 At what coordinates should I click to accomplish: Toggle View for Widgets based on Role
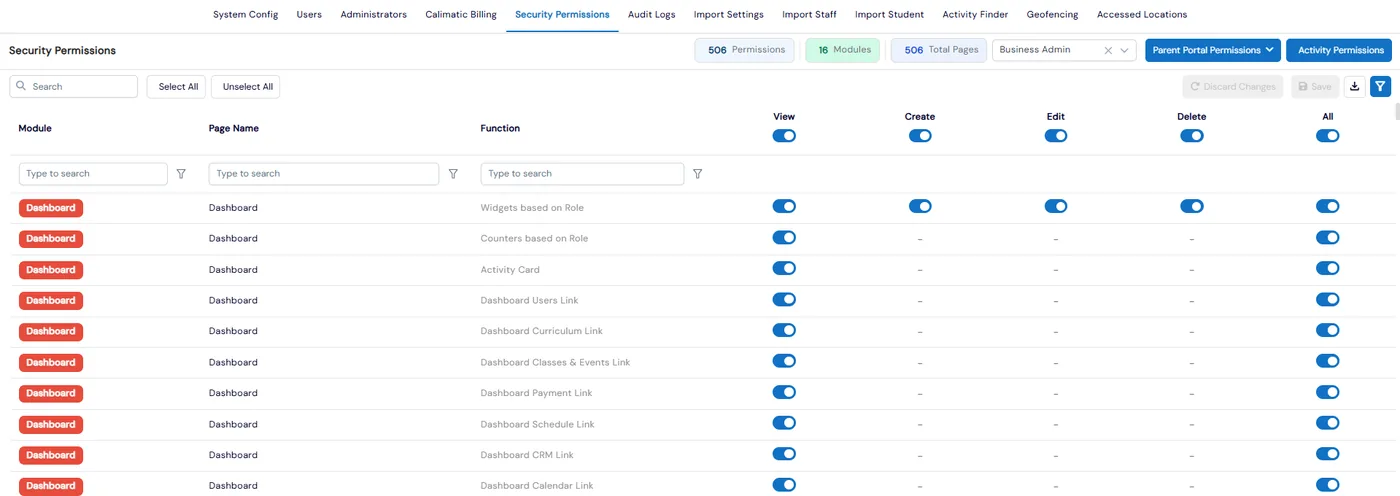coord(784,207)
